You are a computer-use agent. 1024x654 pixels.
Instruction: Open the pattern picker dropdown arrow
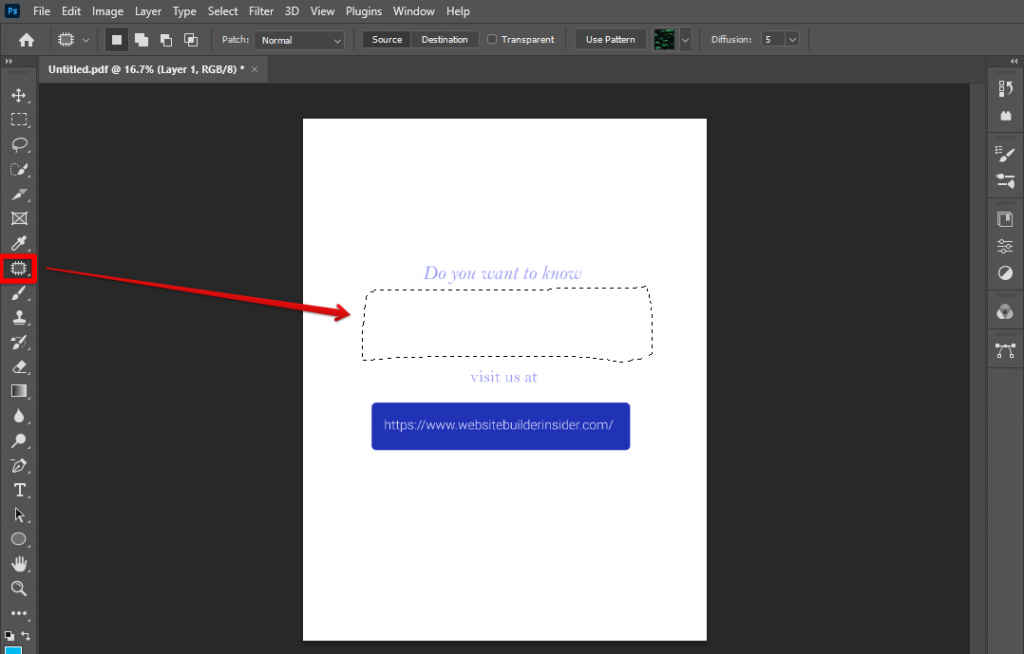pyautogui.click(x=686, y=39)
